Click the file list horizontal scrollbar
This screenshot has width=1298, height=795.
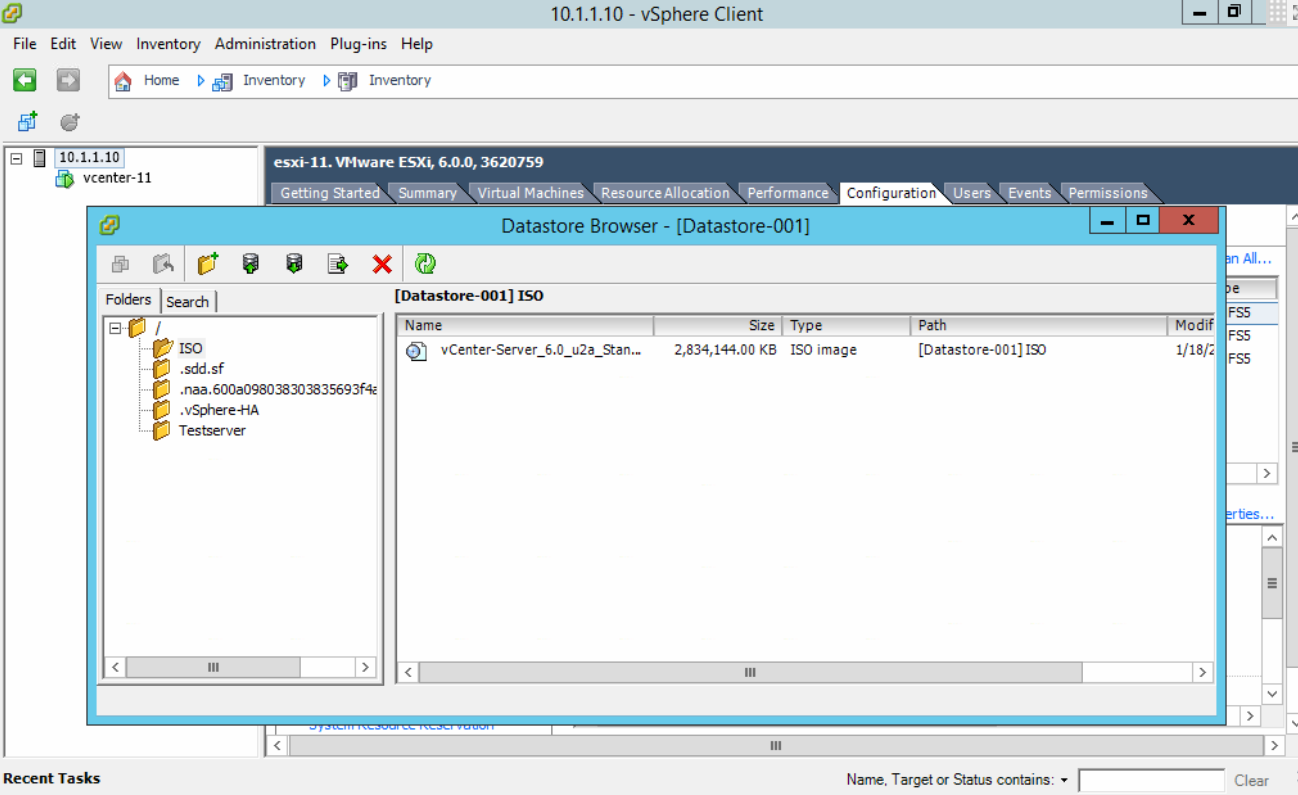(x=750, y=673)
